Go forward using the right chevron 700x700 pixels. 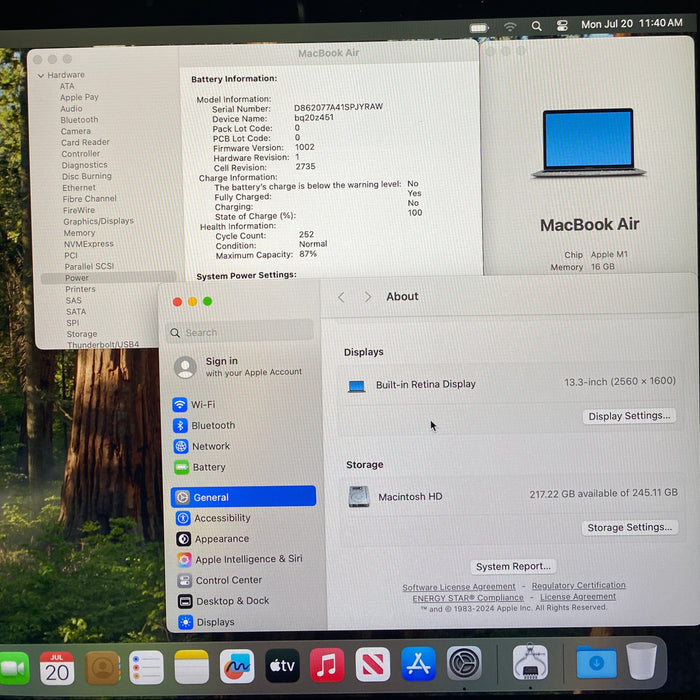pos(368,297)
